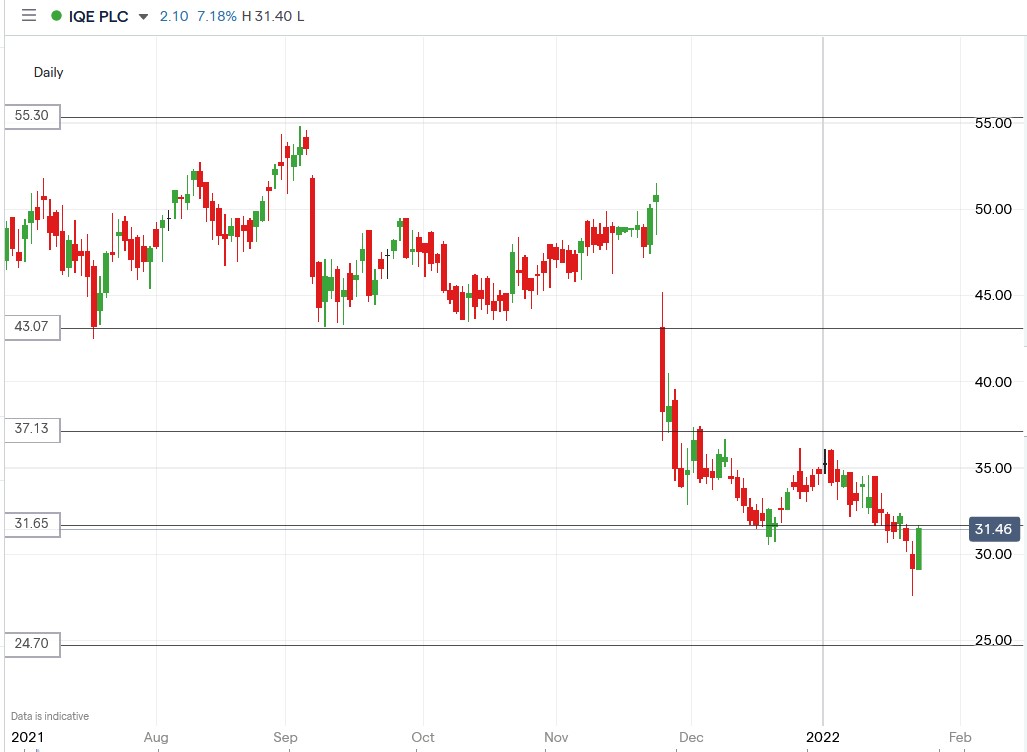The image size is (1027, 752).
Task: Open the hamburger menu
Action: coord(28,15)
